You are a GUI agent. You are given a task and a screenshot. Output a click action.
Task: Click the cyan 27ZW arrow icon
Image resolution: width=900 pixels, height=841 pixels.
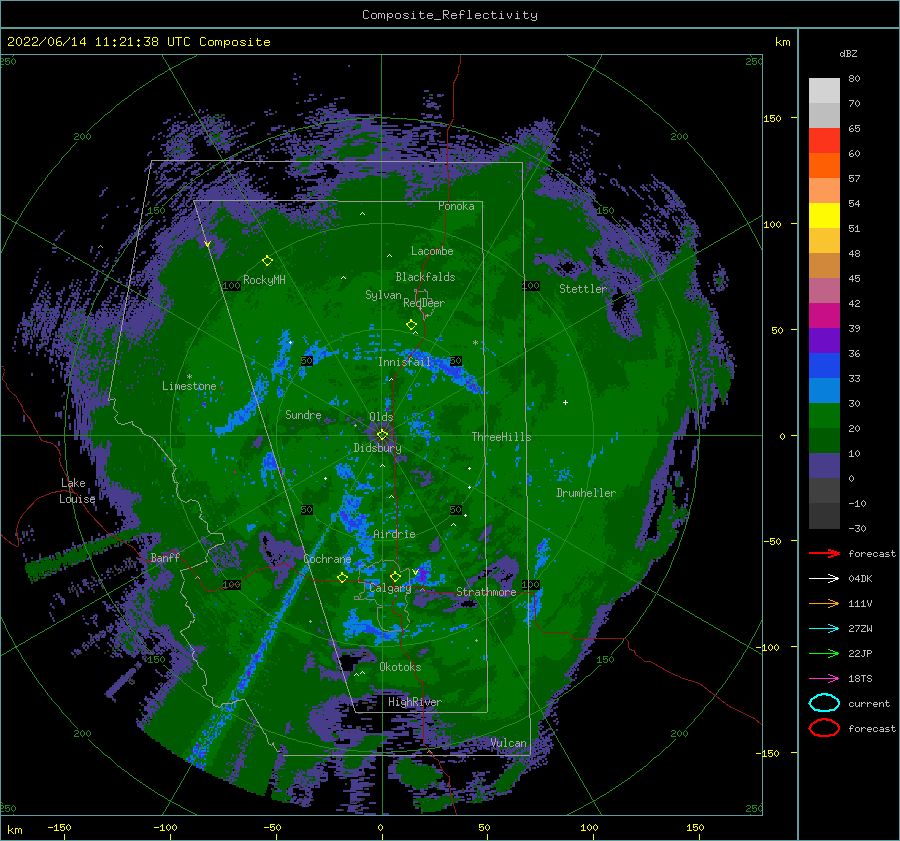point(824,629)
